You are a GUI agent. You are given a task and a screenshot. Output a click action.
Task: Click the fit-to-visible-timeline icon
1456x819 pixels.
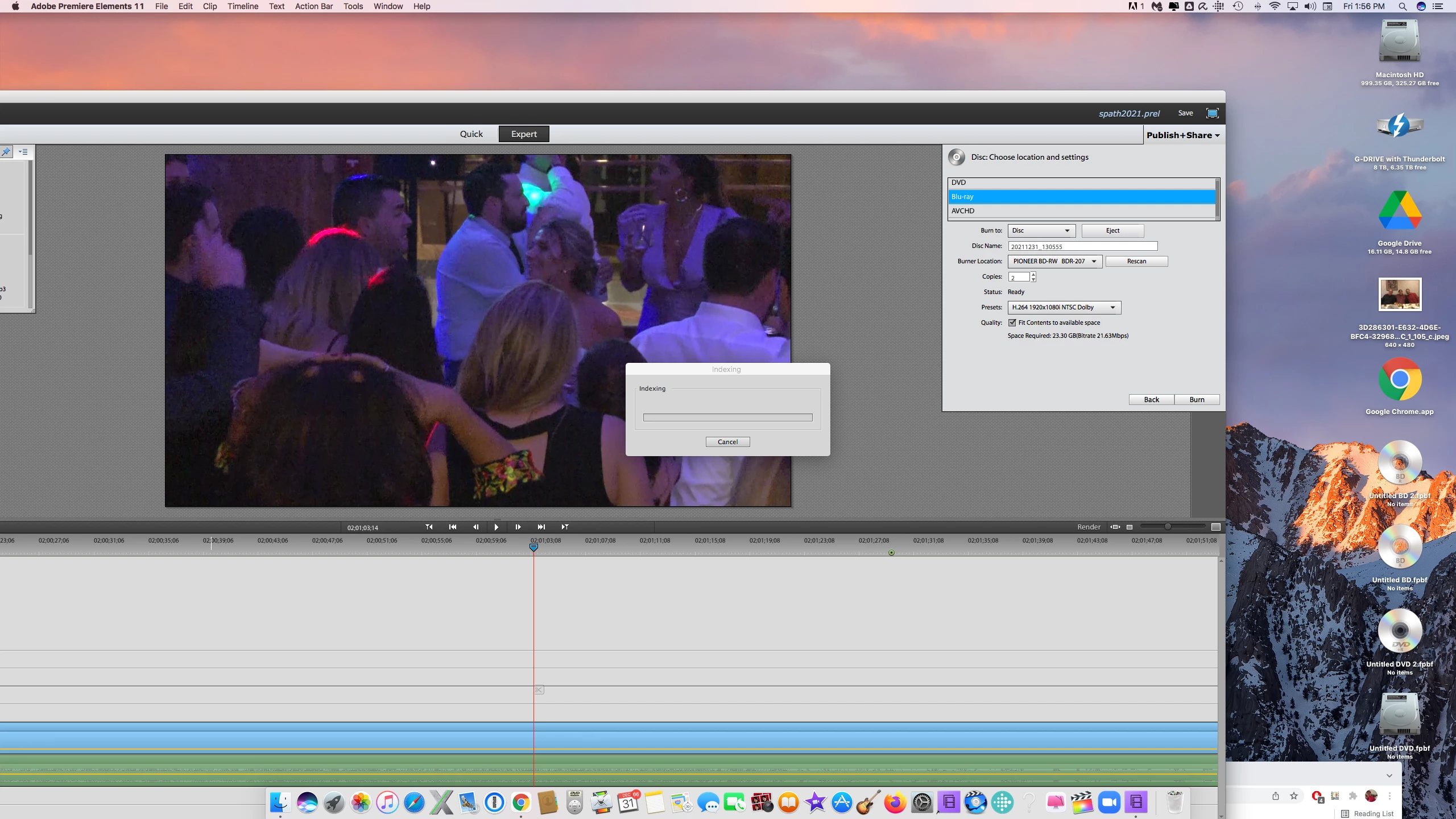1115,527
